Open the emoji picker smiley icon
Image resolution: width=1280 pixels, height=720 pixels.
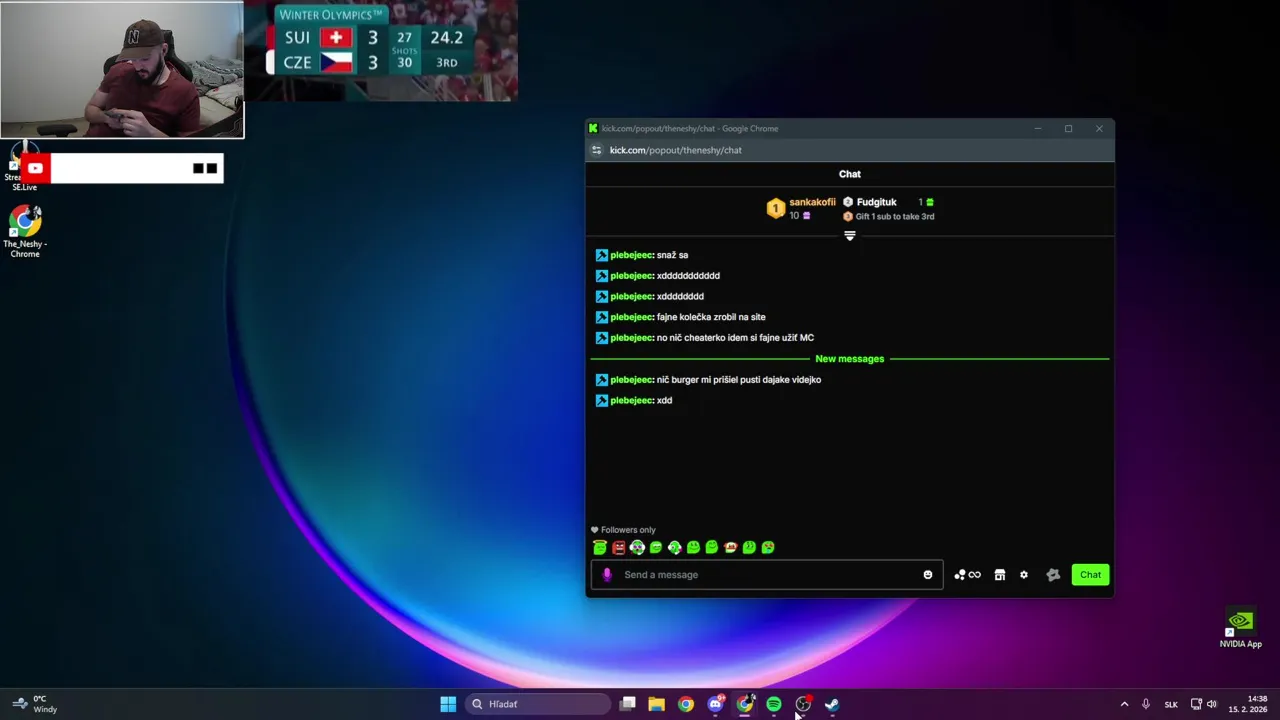[x=928, y=575]
